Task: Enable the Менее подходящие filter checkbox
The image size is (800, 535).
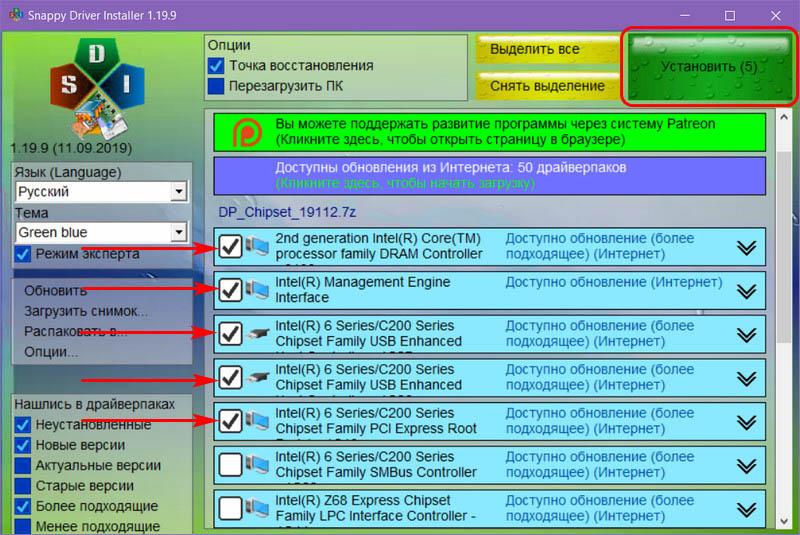Action: 23,526
